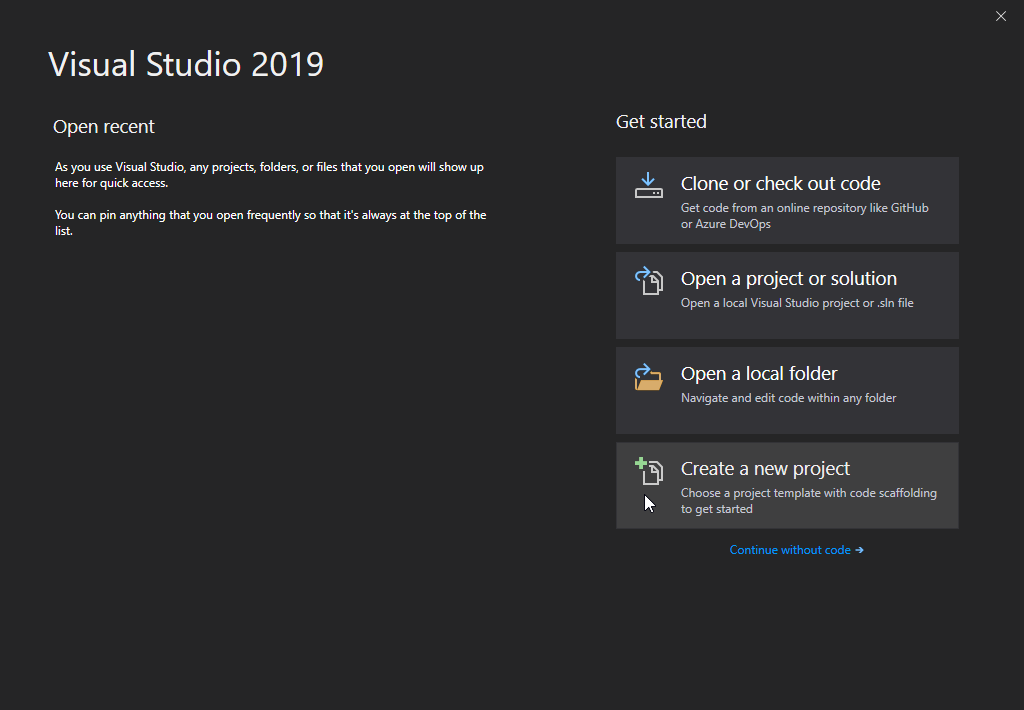Click the 'Open a local Visual Studio project' description
The image size is (1024, 710).
click(797, 303)
